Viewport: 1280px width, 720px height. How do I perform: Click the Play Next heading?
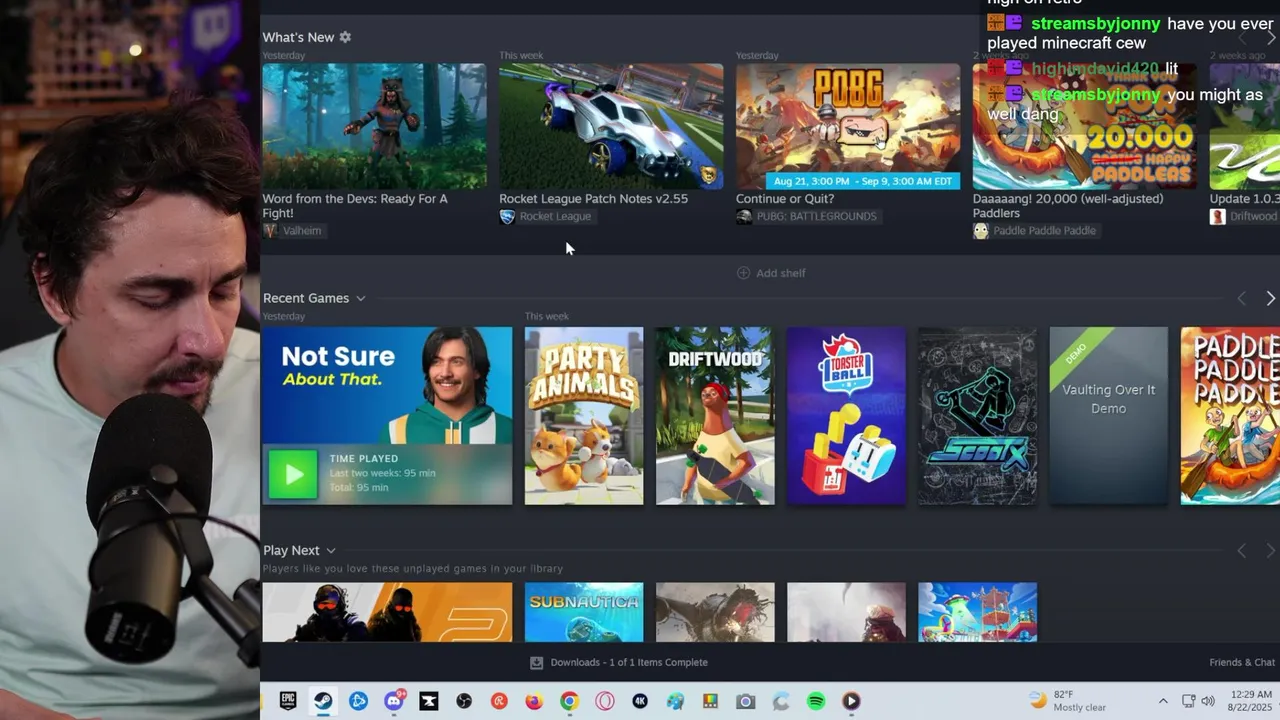(x=291, y=550)
